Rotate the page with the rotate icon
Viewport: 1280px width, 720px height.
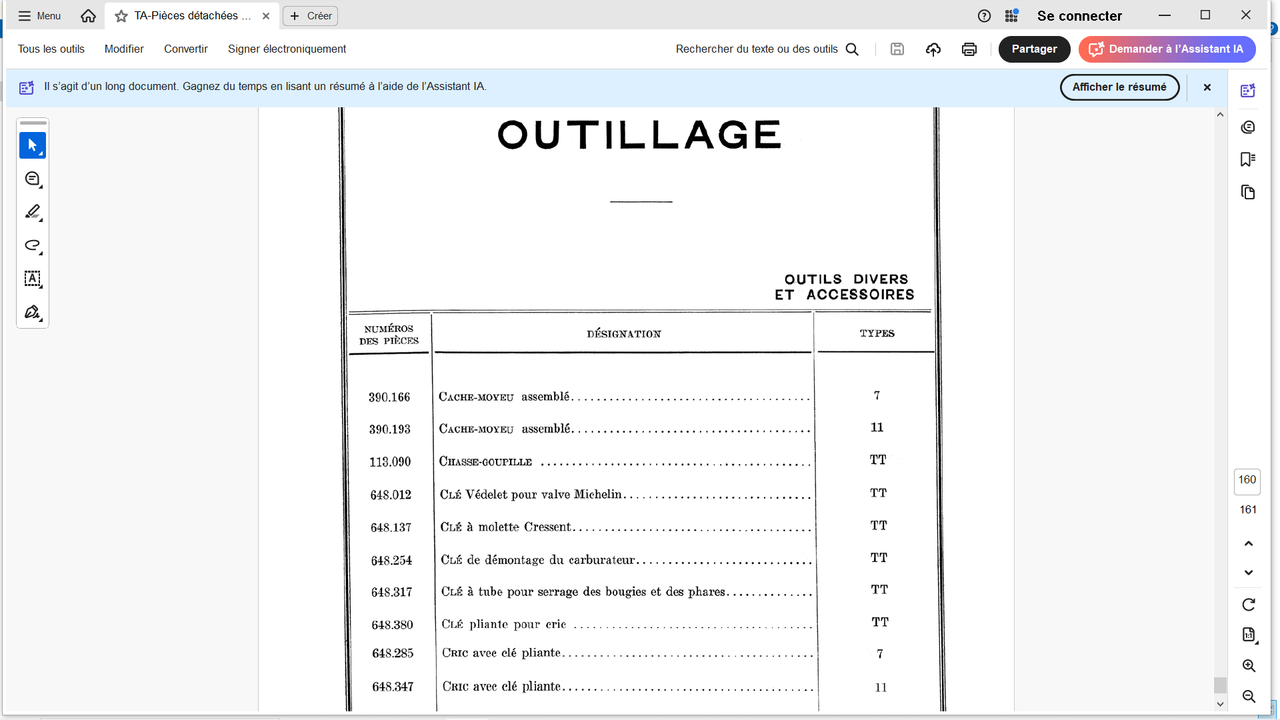[1248, 605]
